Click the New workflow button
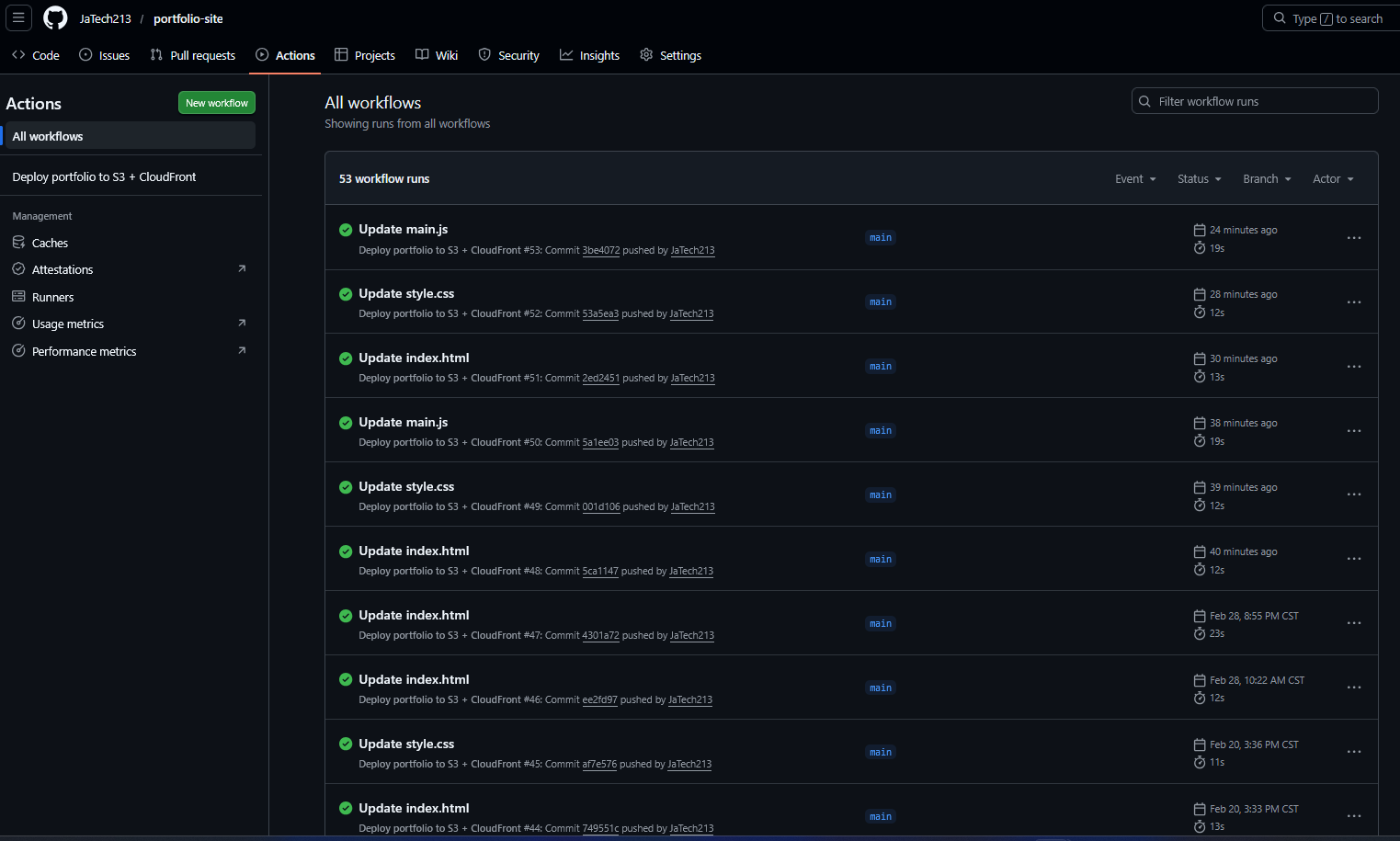The height and width of the screenshot is (841, 1400). (216, 102)
